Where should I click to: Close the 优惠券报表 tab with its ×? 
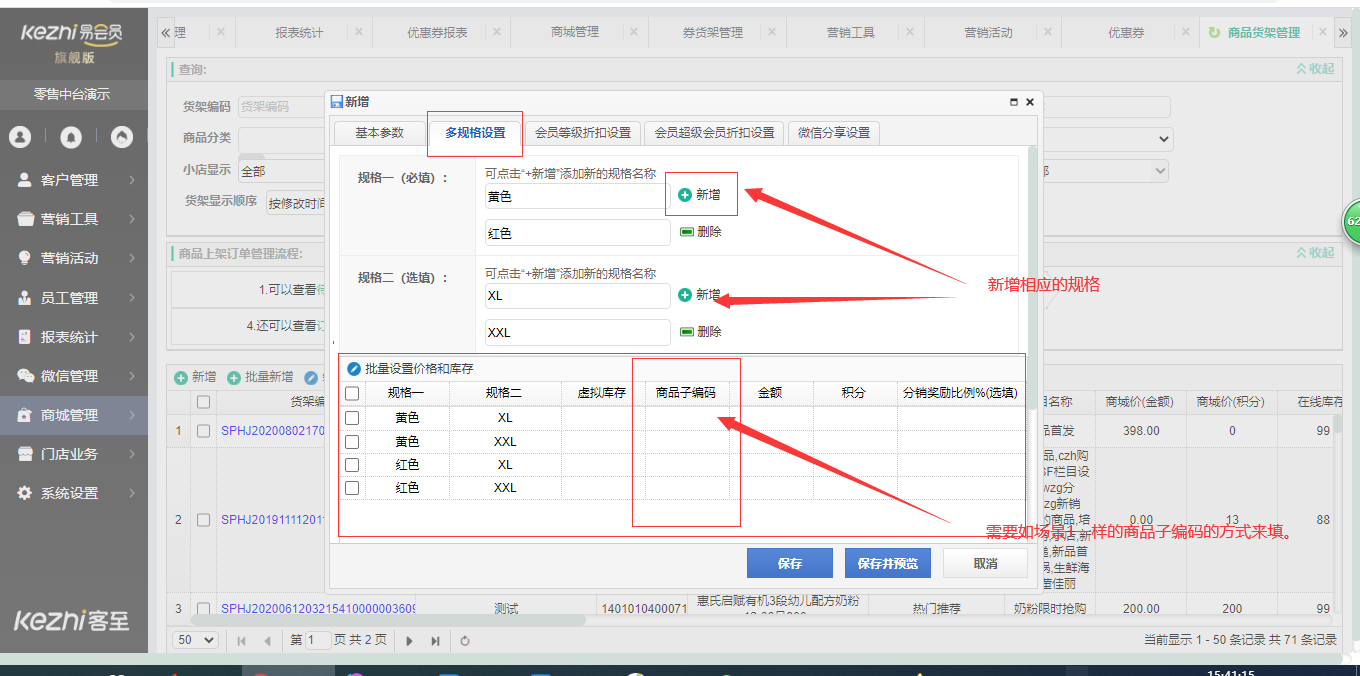(497, 32)
